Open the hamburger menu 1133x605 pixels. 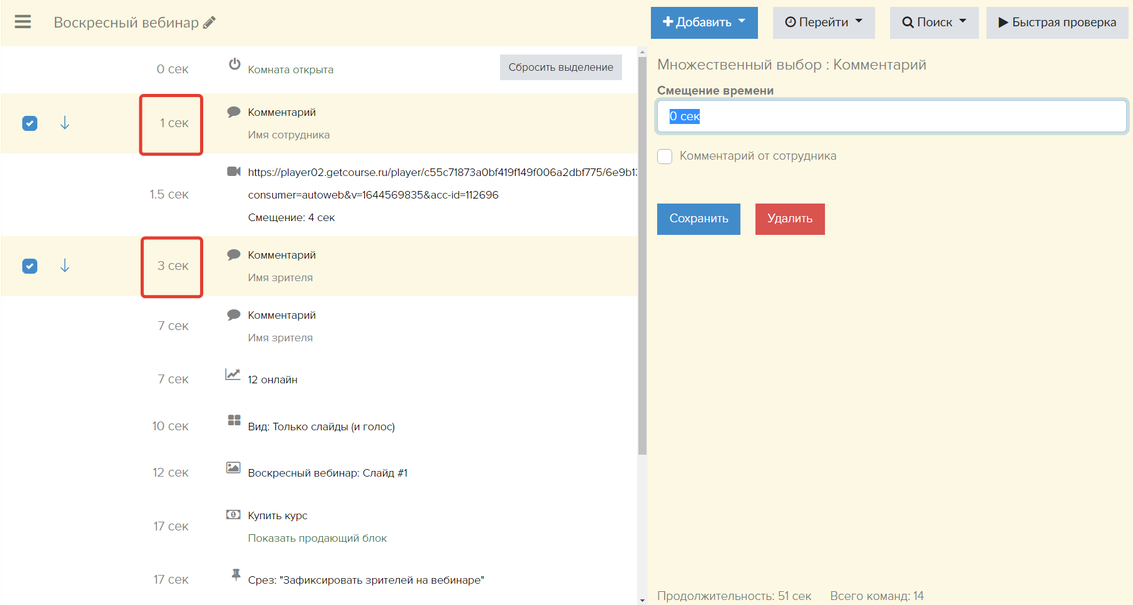pos(22,22)
